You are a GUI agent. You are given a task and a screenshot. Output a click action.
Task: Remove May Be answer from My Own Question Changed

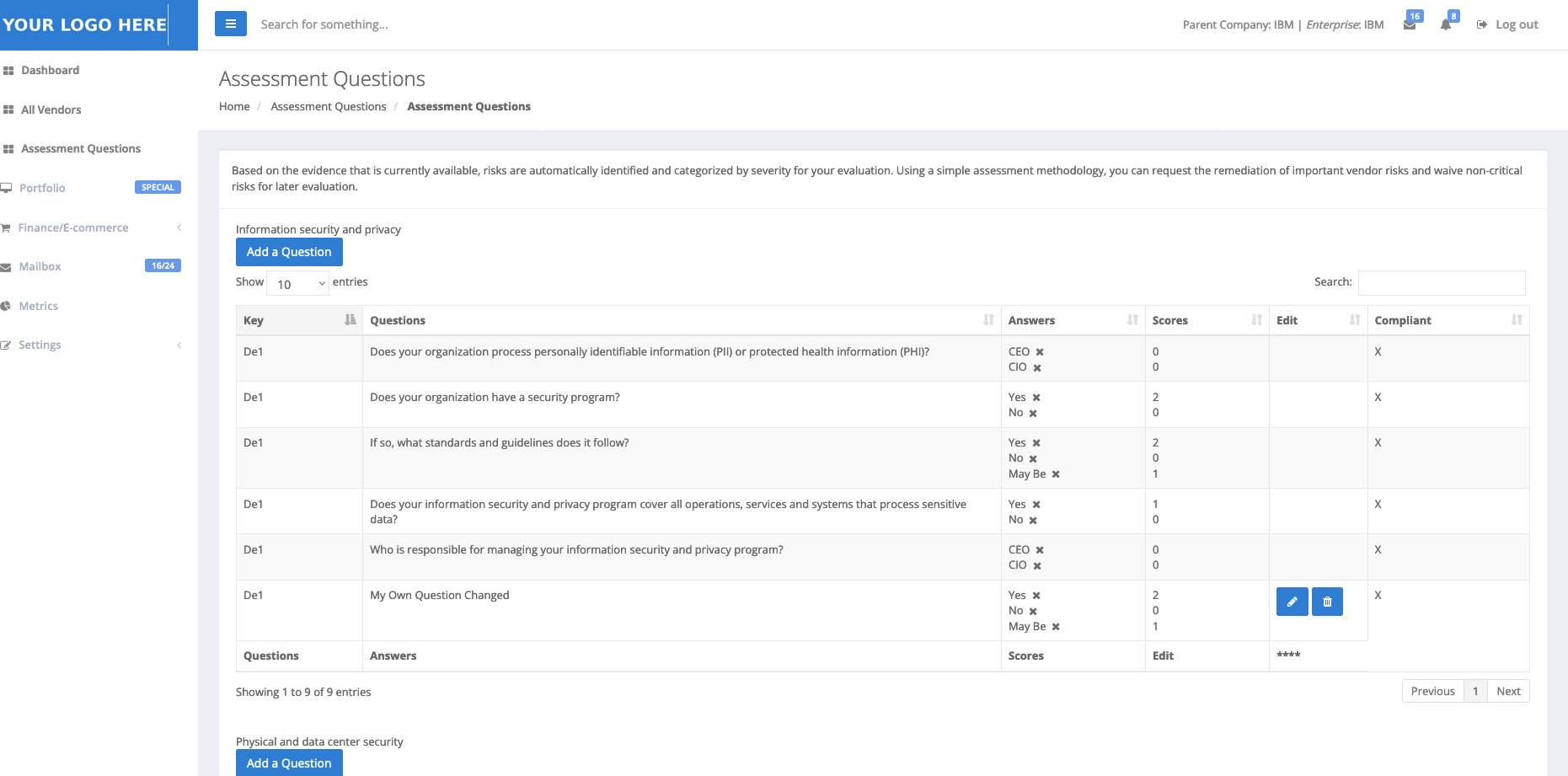[x=1056, y=627]
